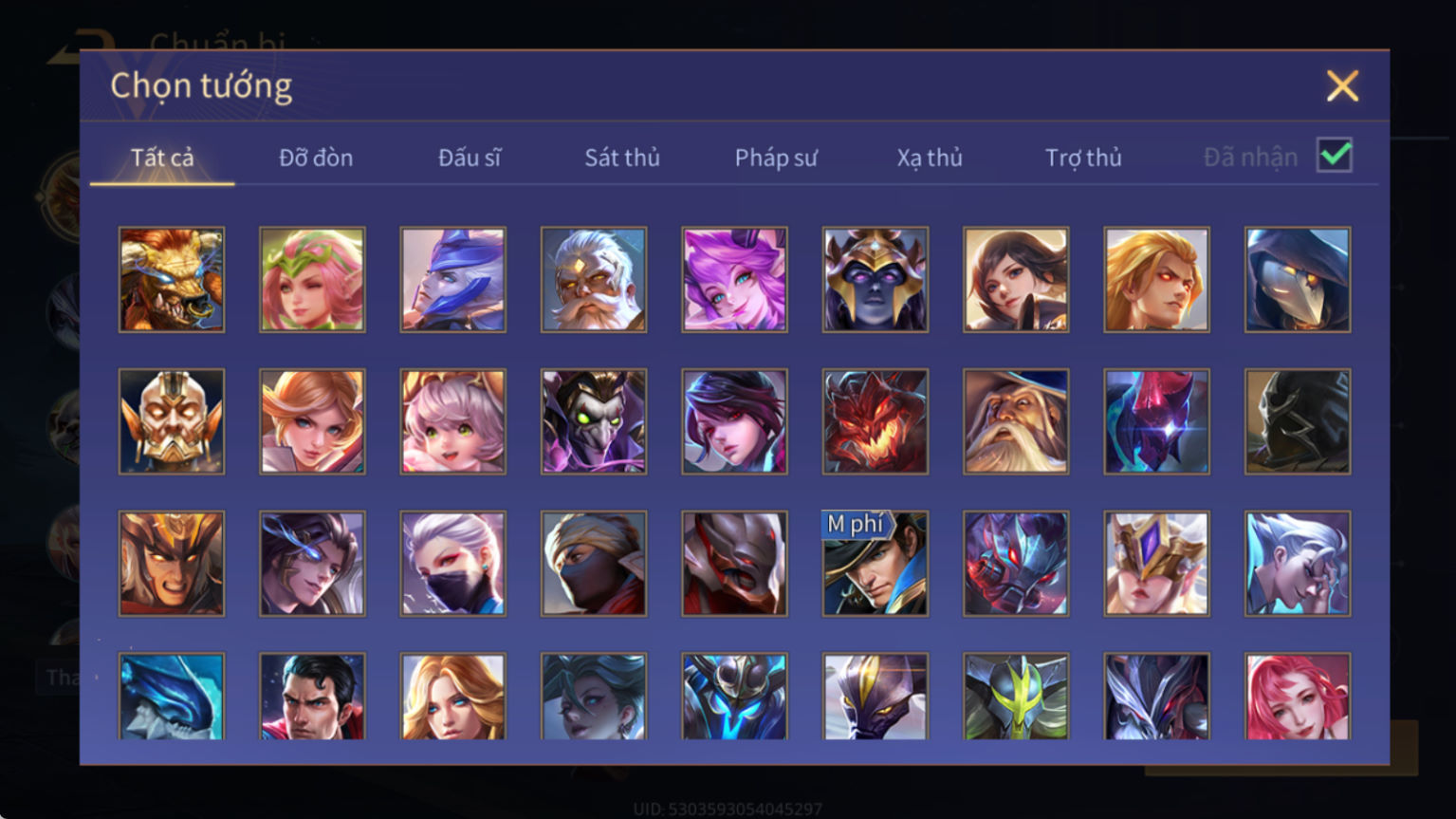
Task: Pick the blue shark creature hero
Action: (172, 697)
